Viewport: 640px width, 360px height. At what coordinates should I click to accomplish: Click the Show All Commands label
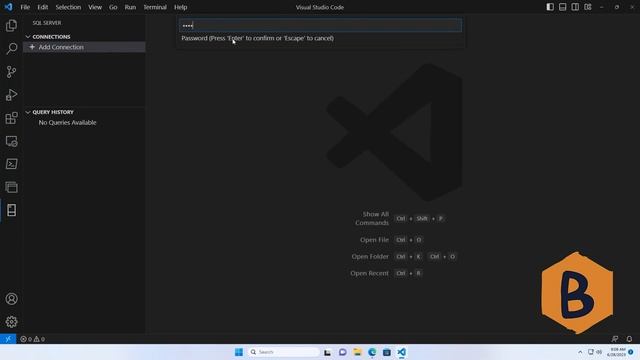(x=372, y=218)
